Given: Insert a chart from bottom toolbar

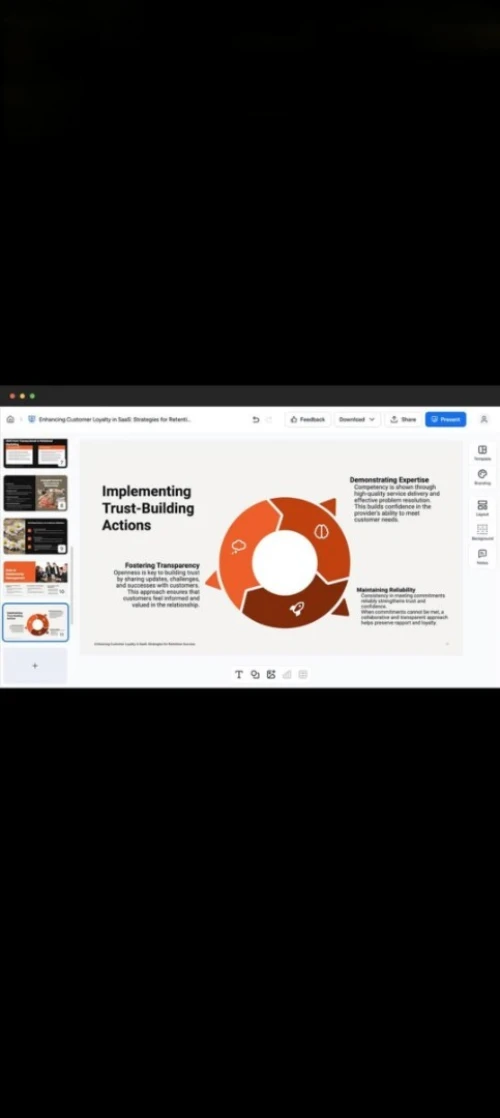Looking at the screenshot, I should click(287, 675).
